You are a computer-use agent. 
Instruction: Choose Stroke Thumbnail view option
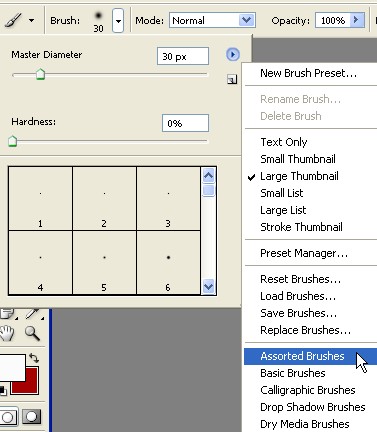tap(301, 227)
